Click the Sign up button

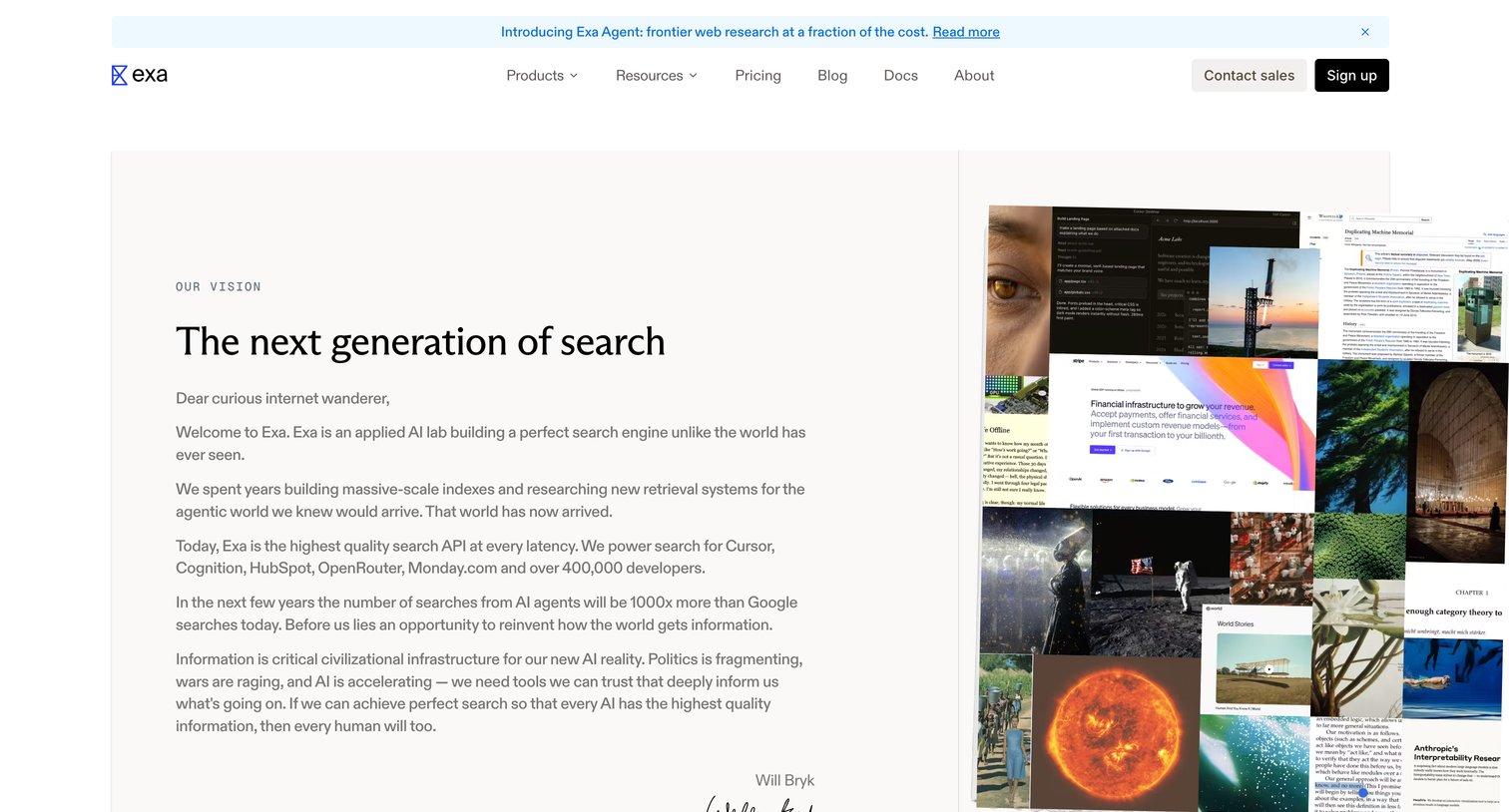click(x=1351, y=76)
